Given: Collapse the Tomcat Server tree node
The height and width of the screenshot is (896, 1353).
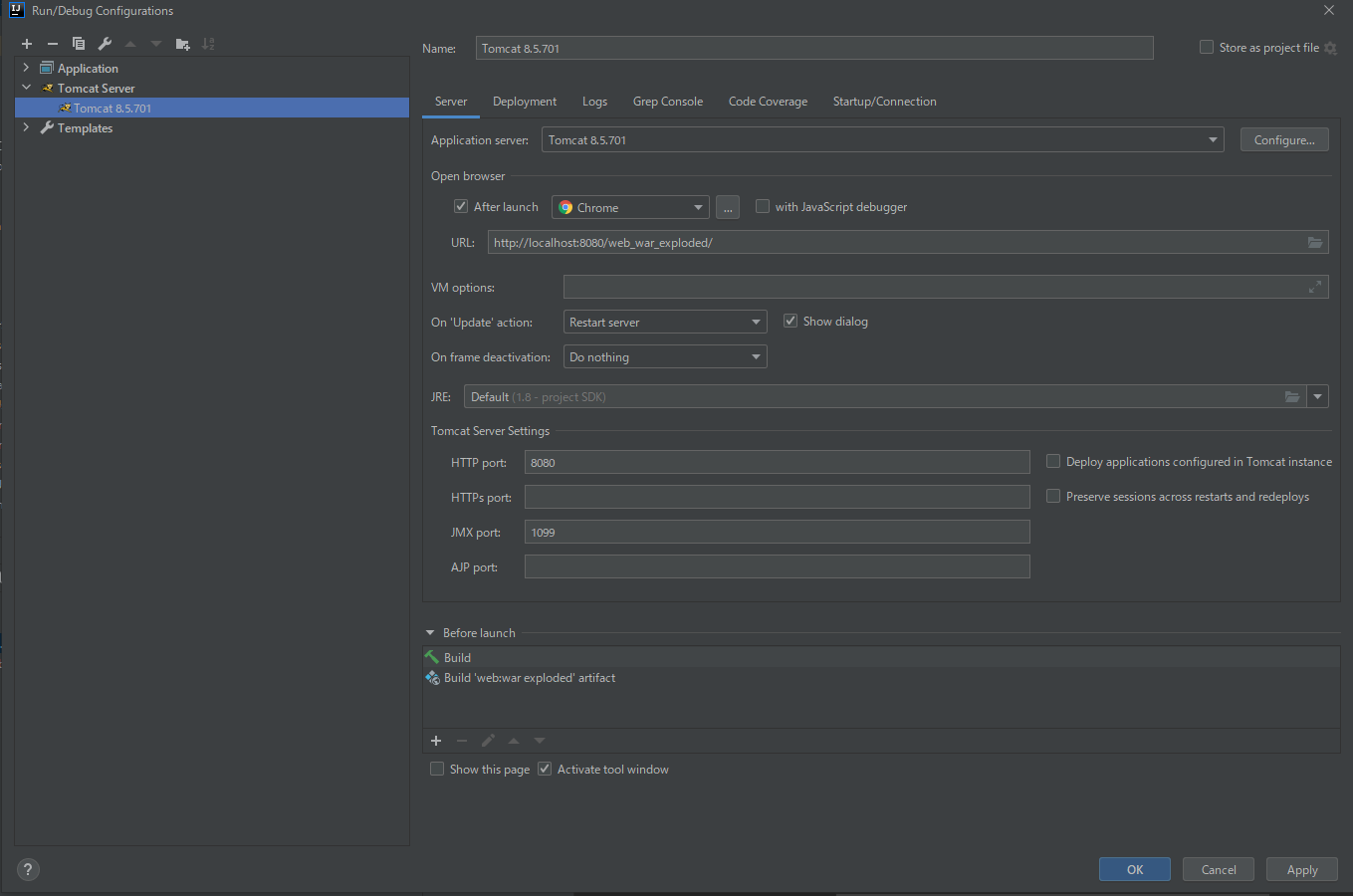Looking at the screenshot, I should (x=26, y=88).
